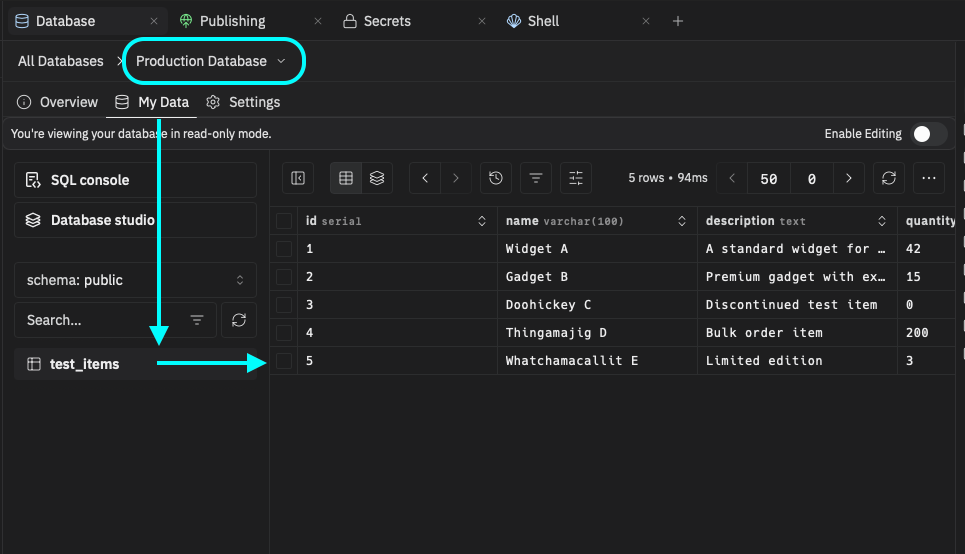Launch Database studio
The height and width of the screenshot is (554, 965).
click(135, 220)
